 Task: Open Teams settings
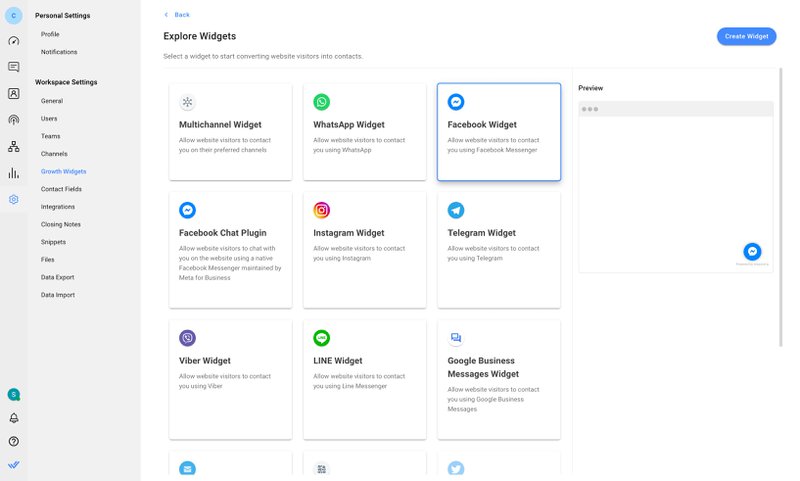click(51, 136)
